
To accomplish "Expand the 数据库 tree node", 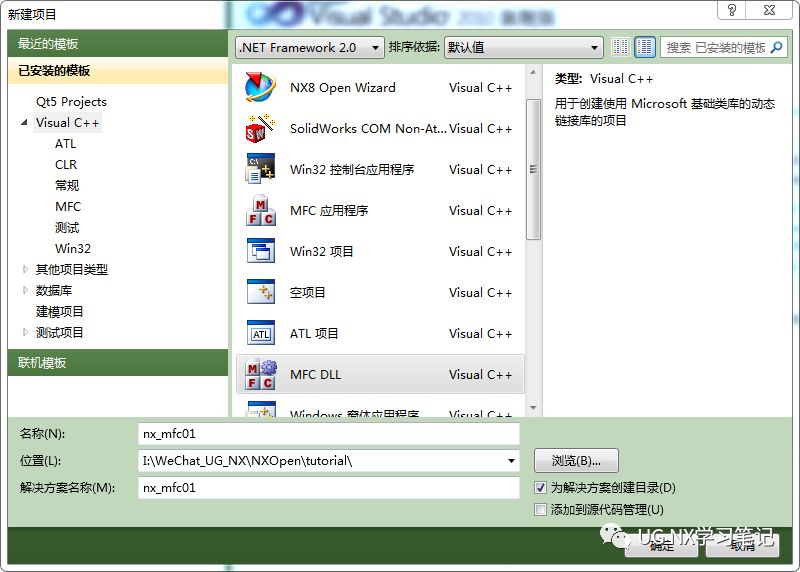I will pyautogui.click(x=24, y=290).
